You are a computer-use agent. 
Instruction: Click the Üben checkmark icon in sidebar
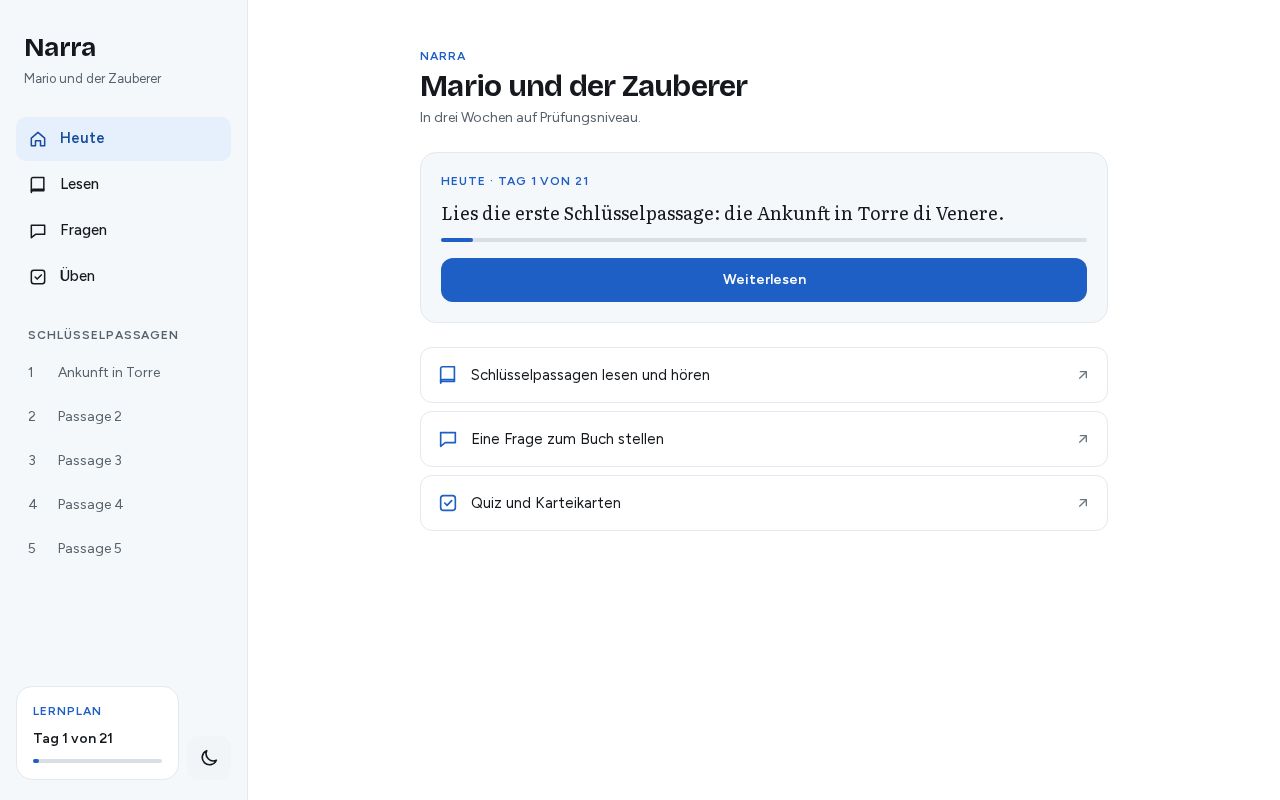point(38,277)
